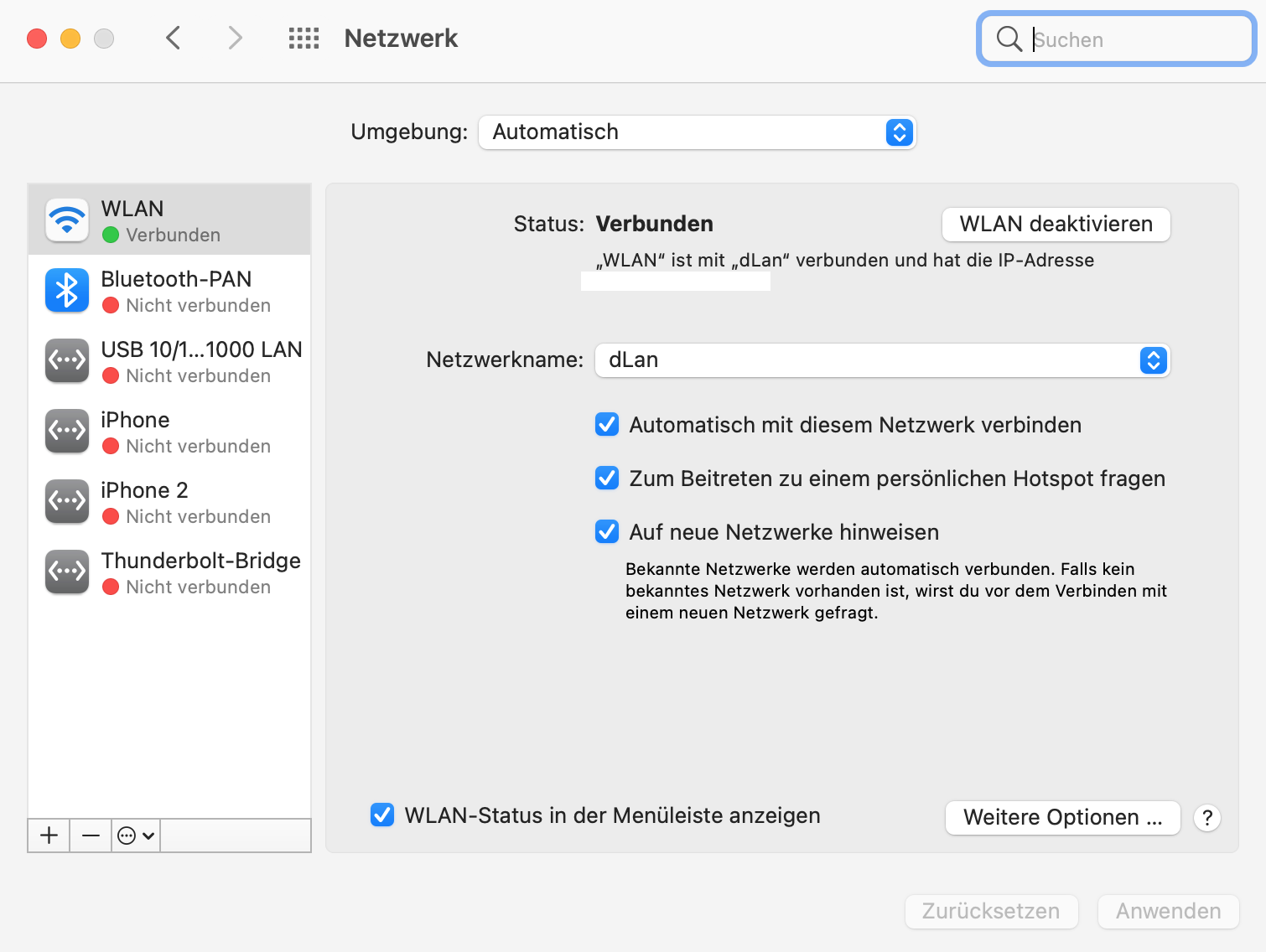Open 'Weitere Optionen ...' settings
The image size is (1266, 952).
(x=1062, y=818)
